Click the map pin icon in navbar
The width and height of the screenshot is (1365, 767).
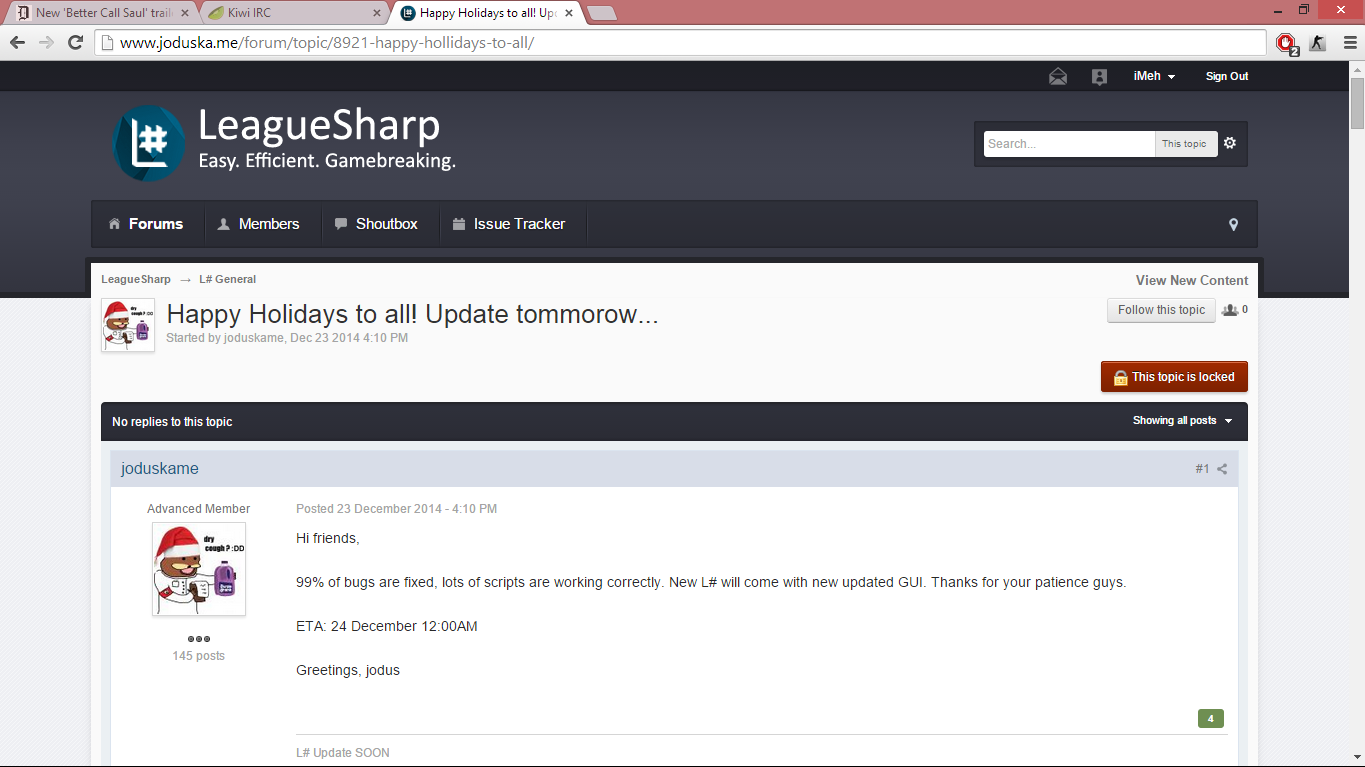click(1233, 225)
